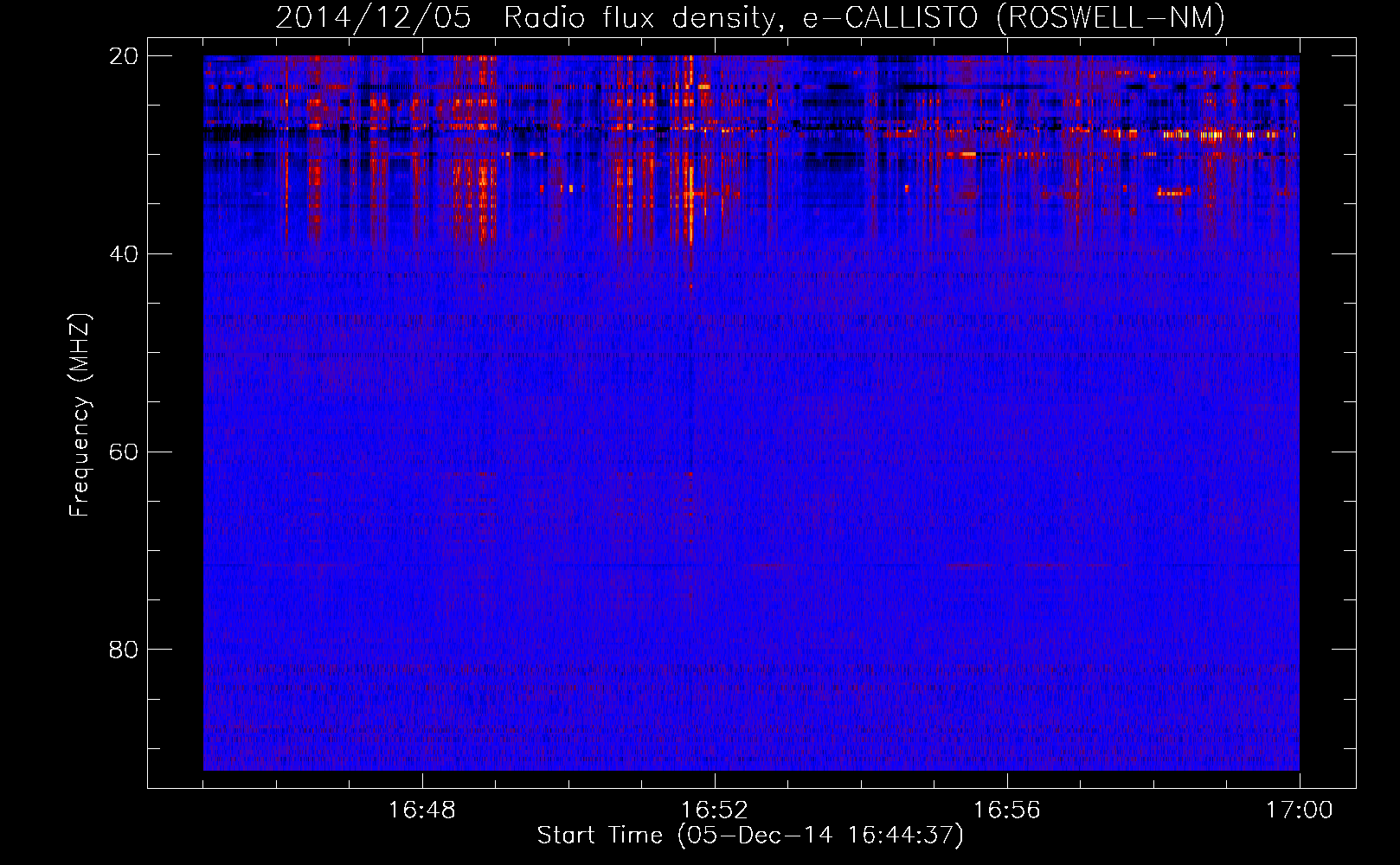
Task: Click the 20 frequency tick label
Action: tap(124, 56)
